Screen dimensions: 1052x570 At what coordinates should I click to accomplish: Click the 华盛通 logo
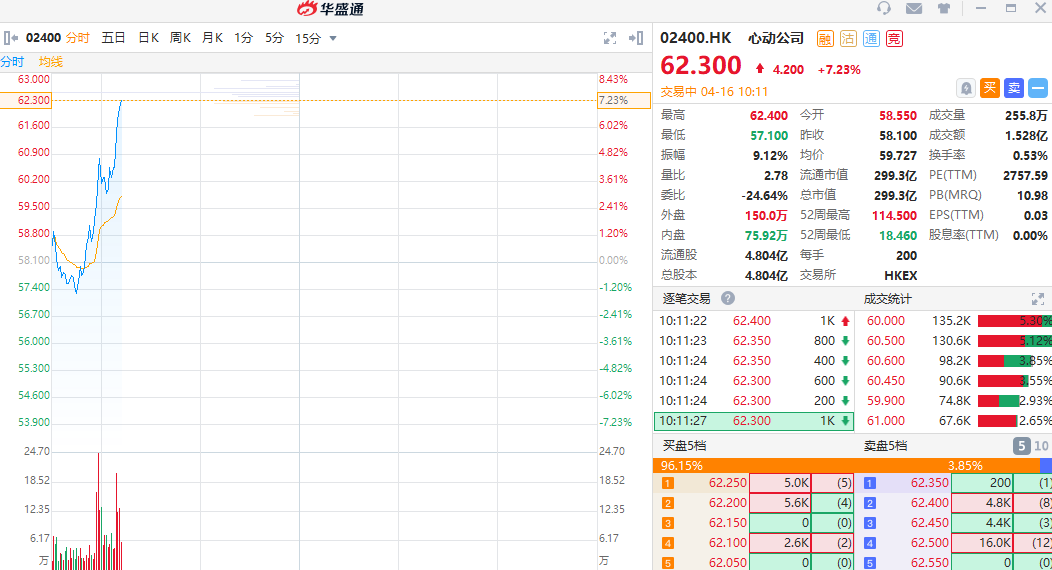pyautogui.click(x=330, y=9)
